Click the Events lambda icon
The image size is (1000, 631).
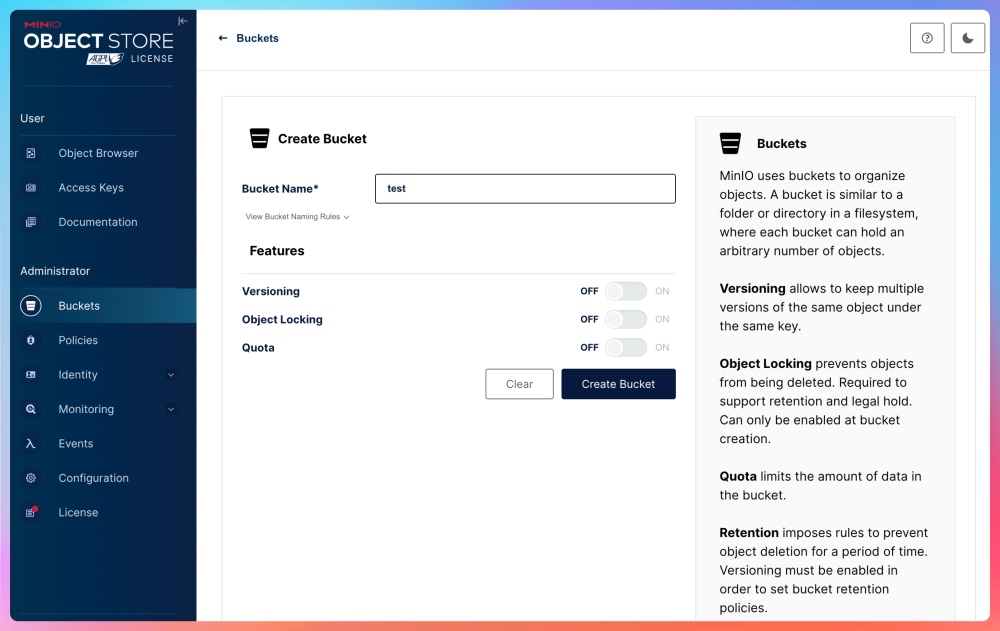tap(31, 444)
